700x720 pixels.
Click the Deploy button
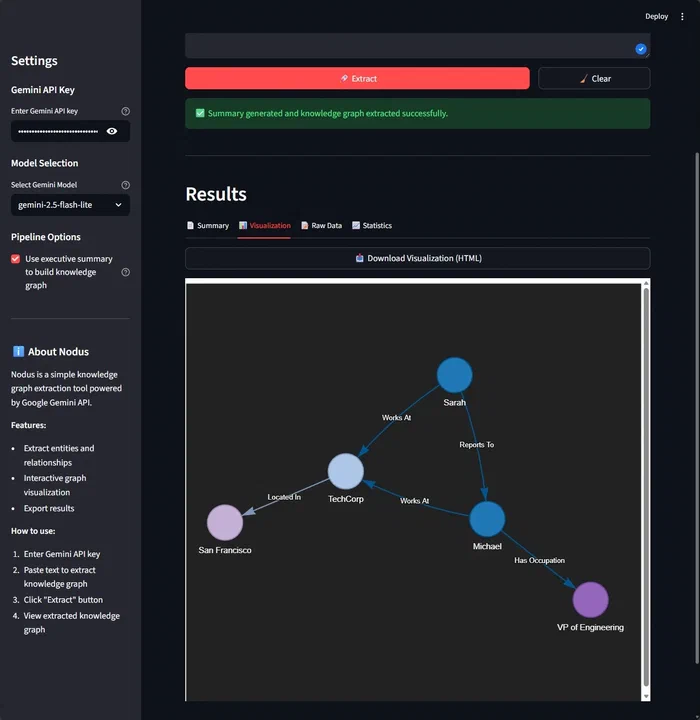[656, 17]
